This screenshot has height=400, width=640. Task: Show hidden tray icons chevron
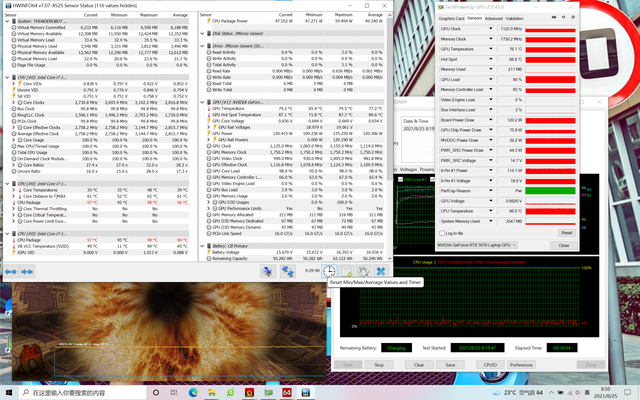(x=551, y=393)
